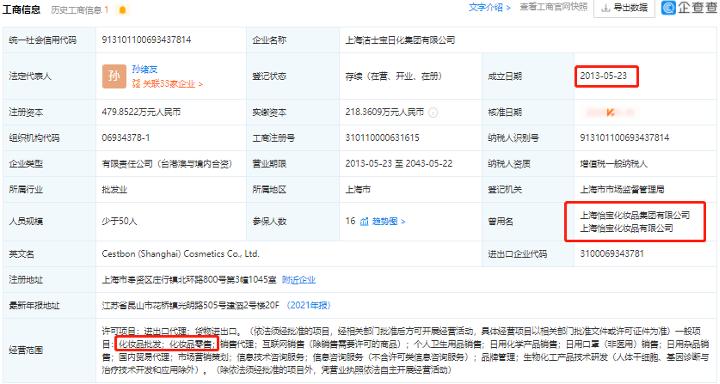Select the registered address in 上海市奉贤区庄行镇
This screenshot has height=384, width=720.
tap(189, 280)
